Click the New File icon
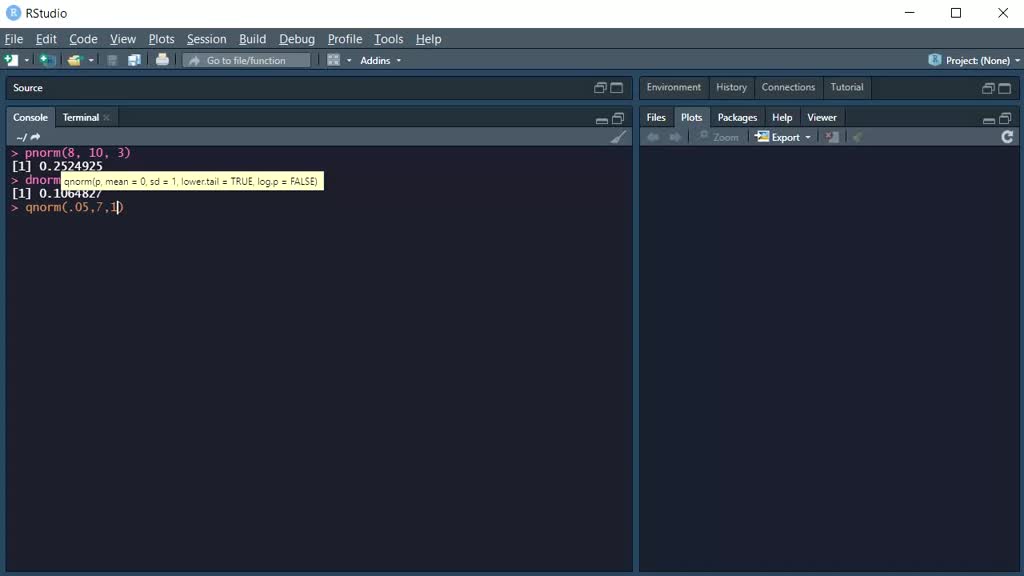The height and width of the screenshot is (576, 1024). tap(11, 60)
